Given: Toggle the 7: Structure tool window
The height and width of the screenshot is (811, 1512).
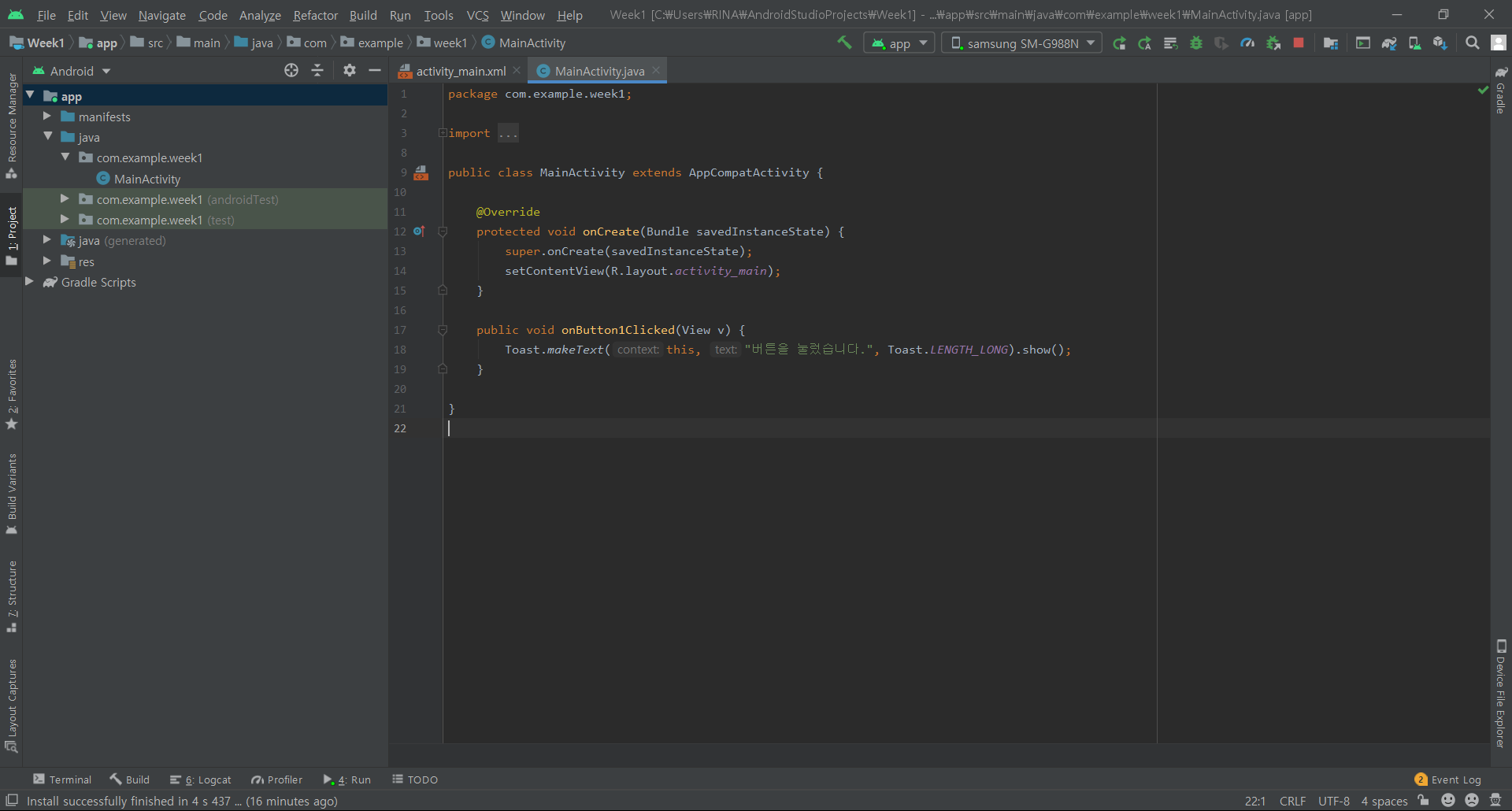Looking at the screenshot, I should click(12, 596).
